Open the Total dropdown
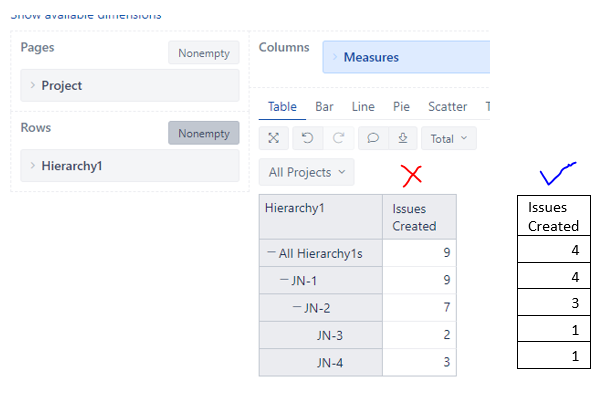The width and height of the screenshot is (601, 398). click(x=449, y=138)
